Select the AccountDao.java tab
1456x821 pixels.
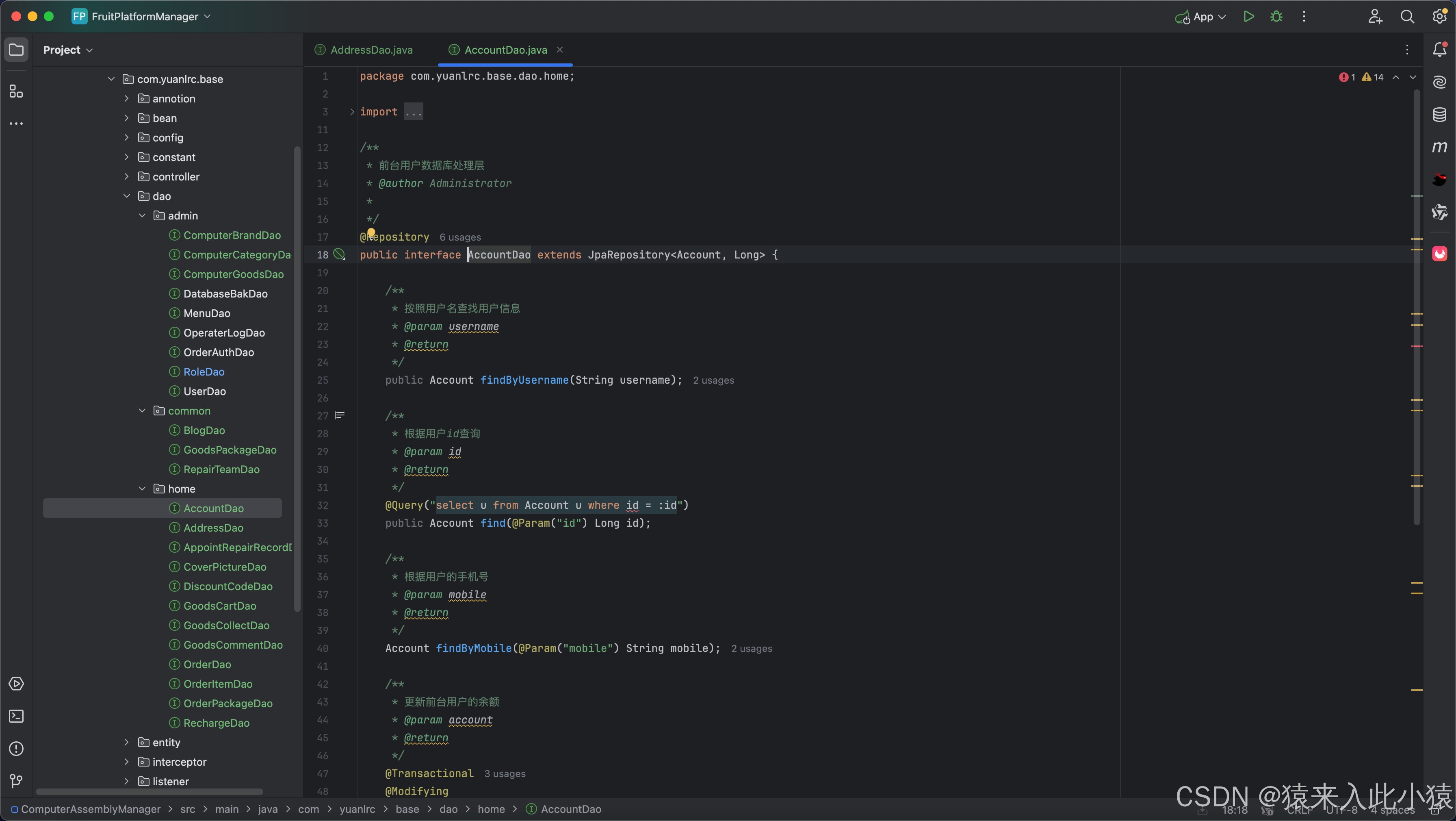(x=505, y=50)
